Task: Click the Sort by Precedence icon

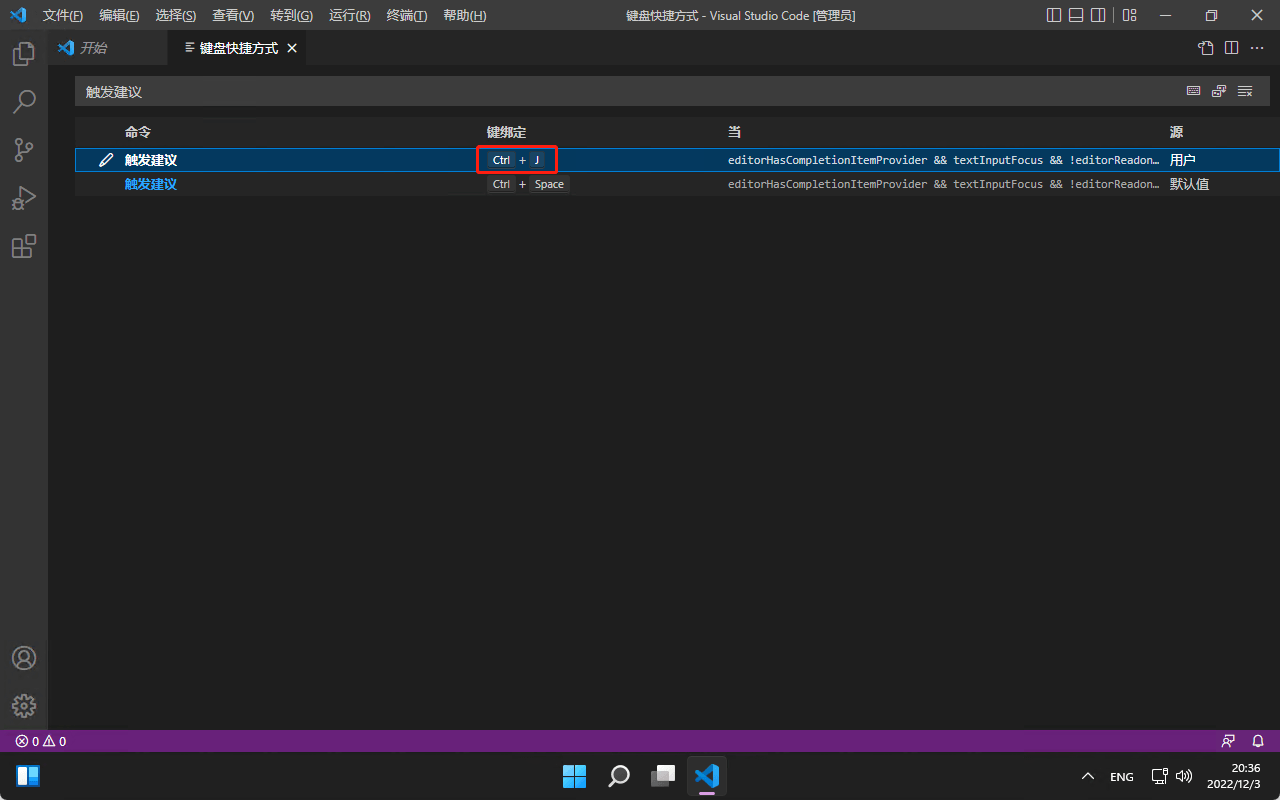Action: [x=1219, y=91]
